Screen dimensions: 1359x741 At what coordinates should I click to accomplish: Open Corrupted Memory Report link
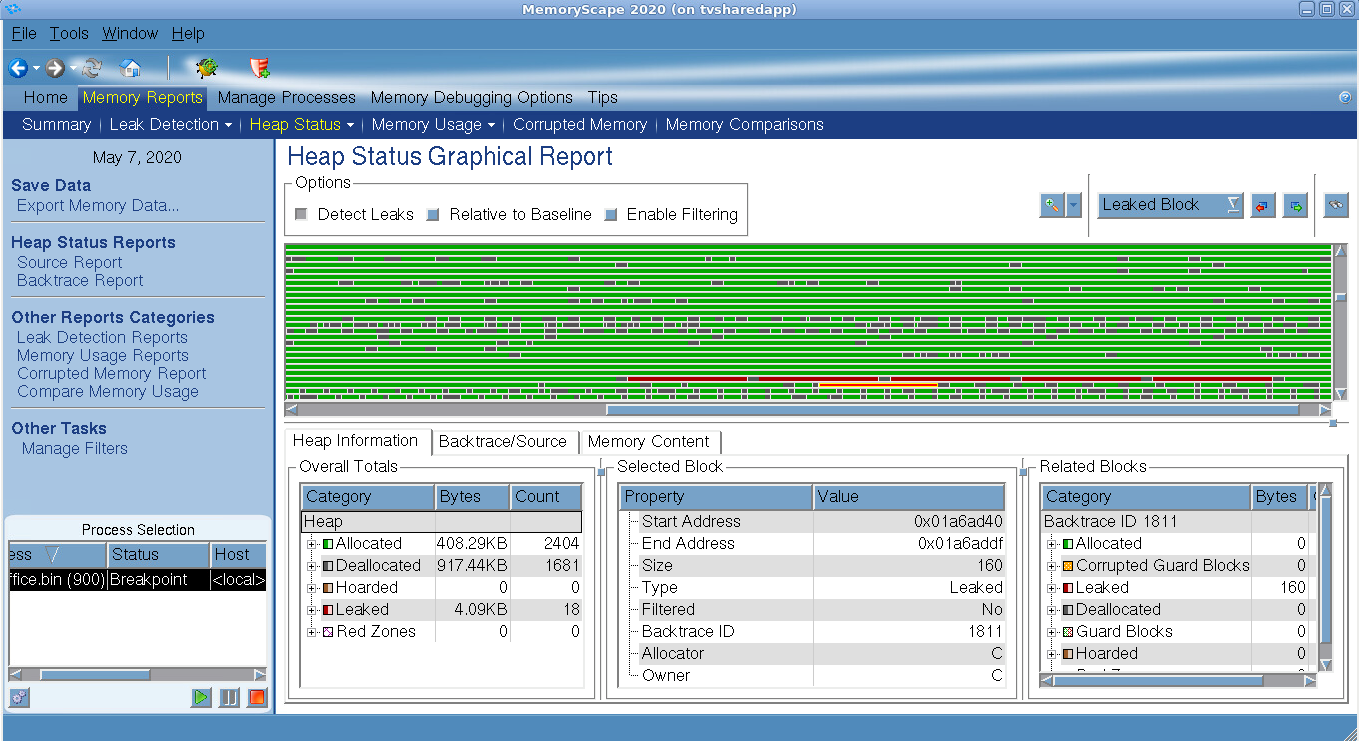pyautogui.click(x=112, y=374)
